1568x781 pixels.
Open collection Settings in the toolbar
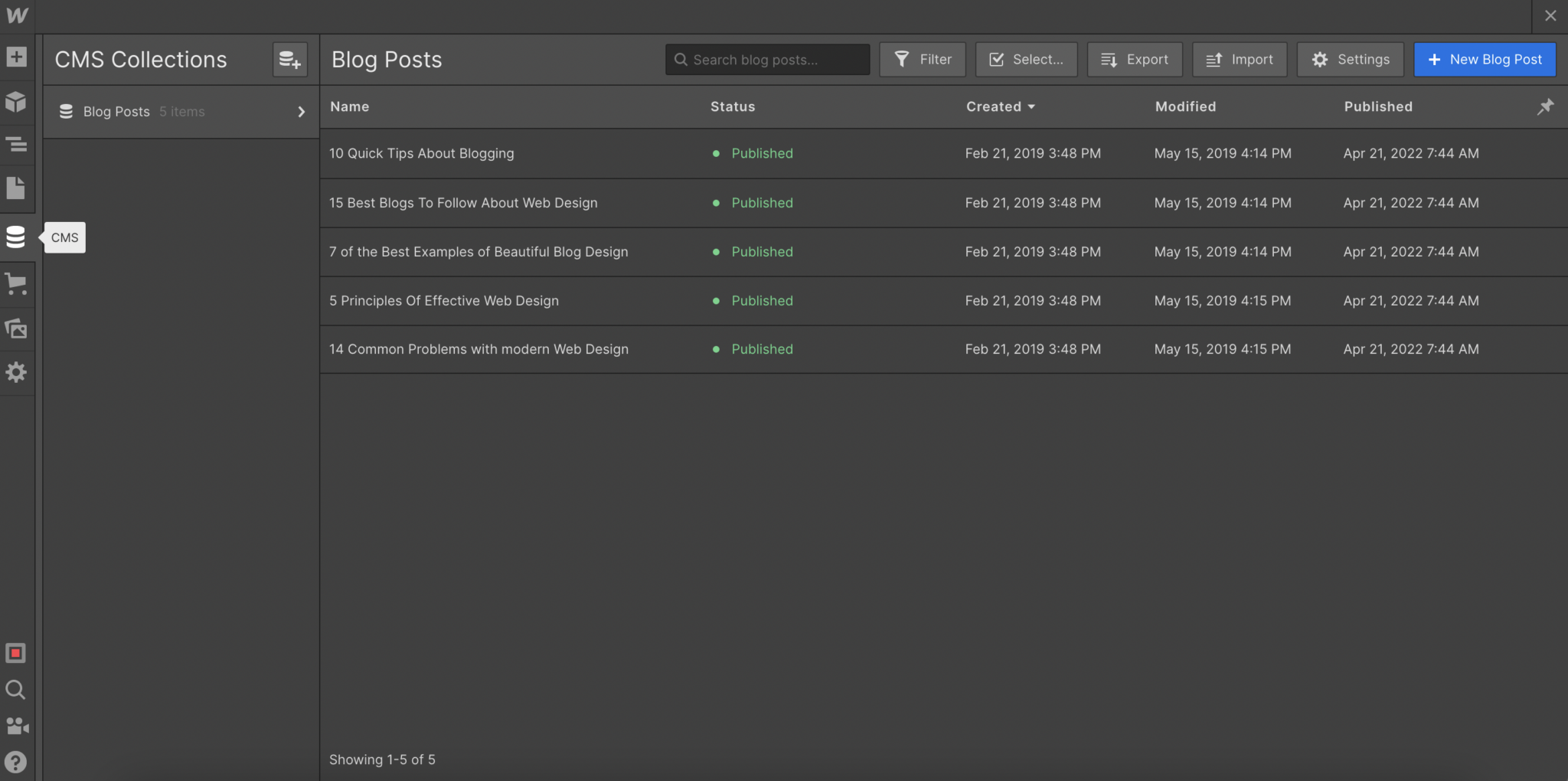[1350, 60]
